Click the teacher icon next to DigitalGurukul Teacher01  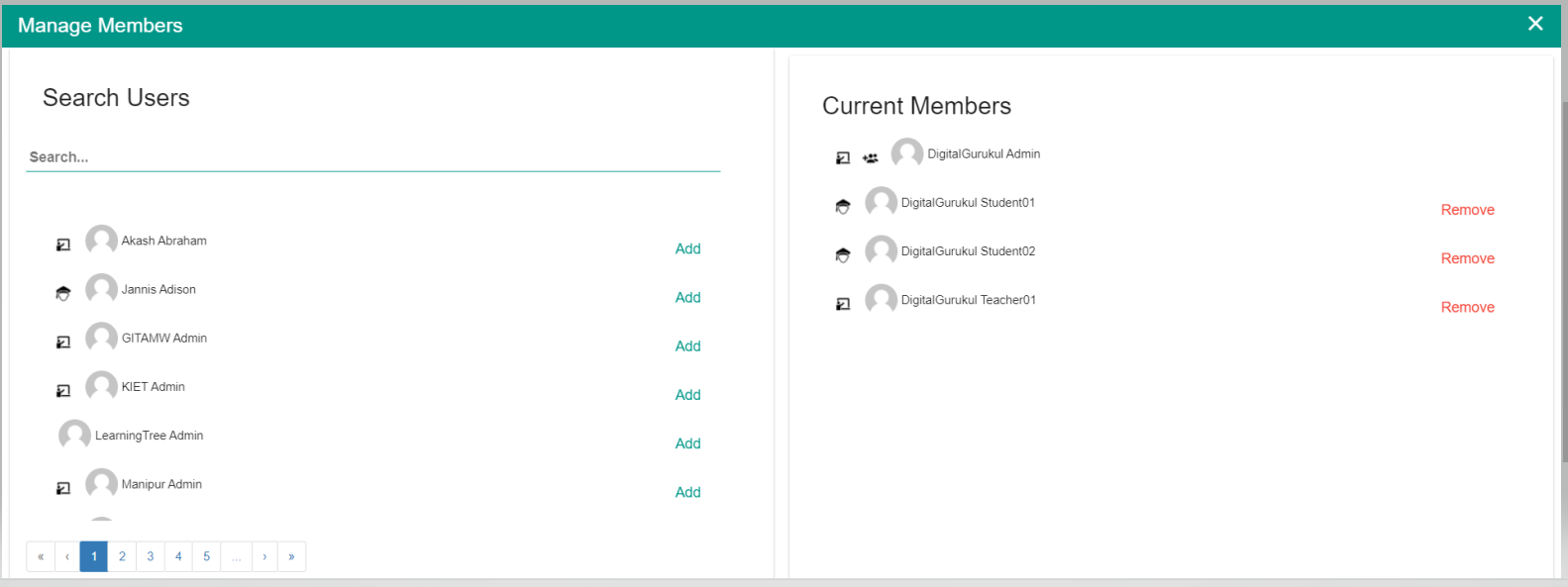pos(843,304)
